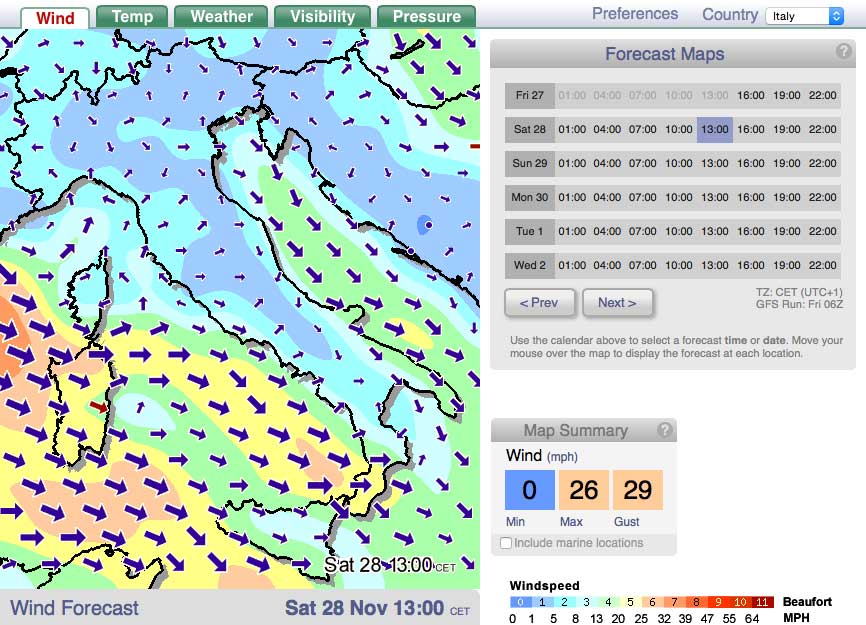The width and height of the screenshot is (866, 625).
Task: Open the Weather map tab
Action: click(x=221, y=16)
